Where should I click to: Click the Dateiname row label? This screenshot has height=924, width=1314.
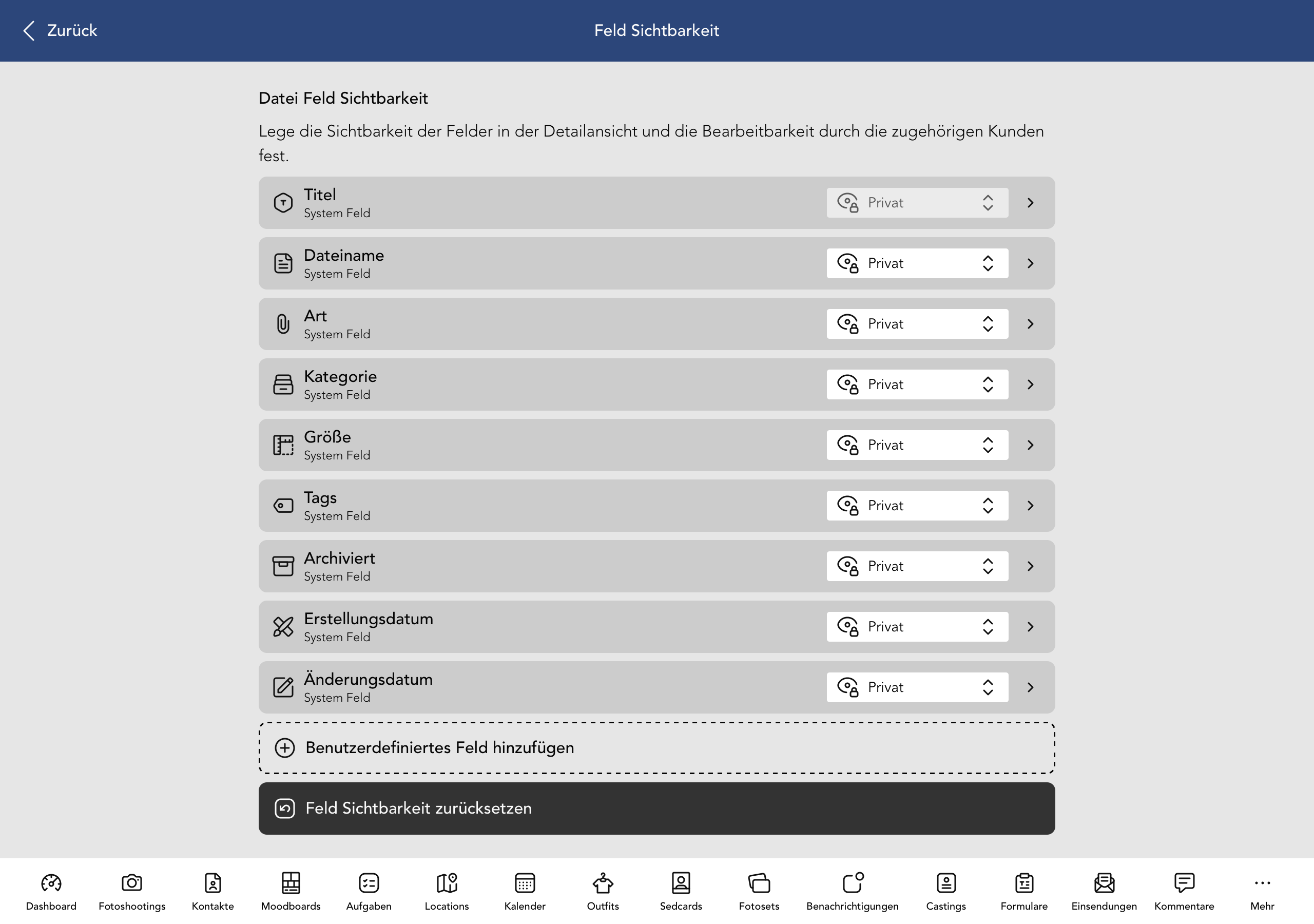pos(344,255)
